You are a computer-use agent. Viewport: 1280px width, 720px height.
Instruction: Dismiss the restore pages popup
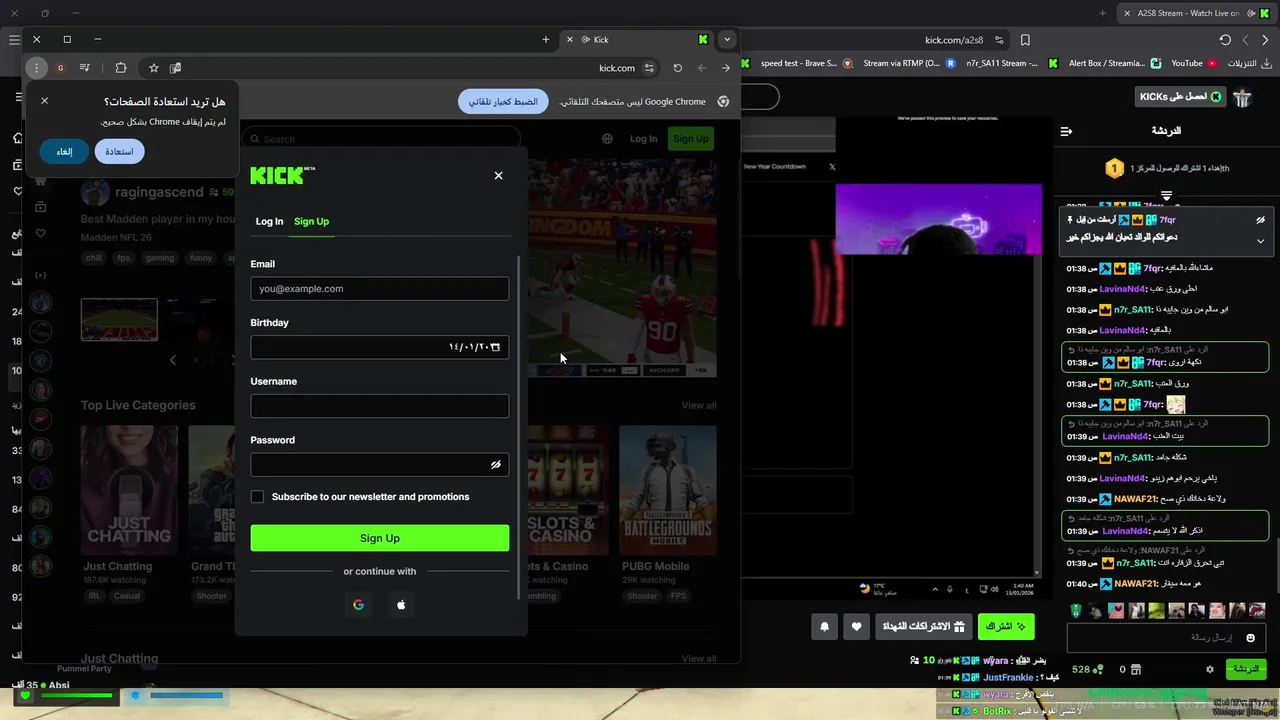pos(44,101)
